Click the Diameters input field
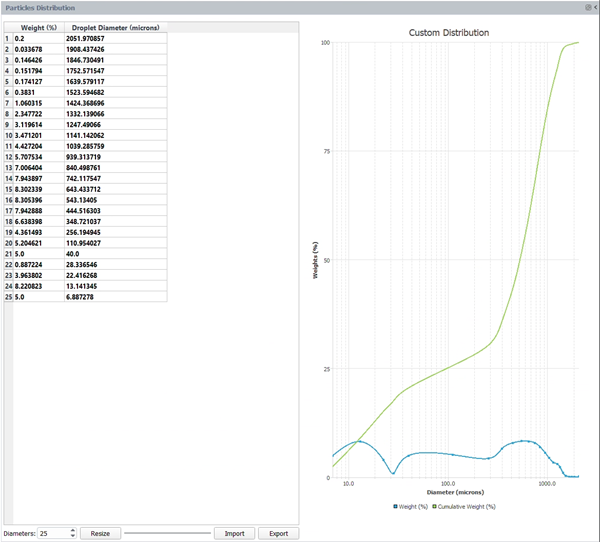 click(53, 534)
